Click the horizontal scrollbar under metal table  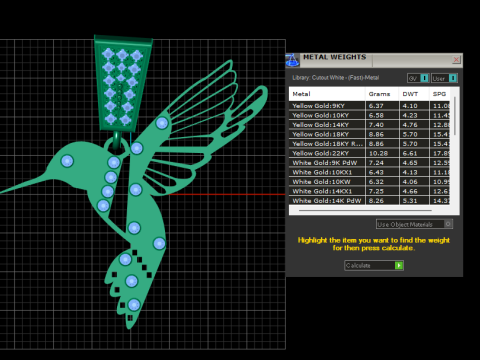coord(365,211)
